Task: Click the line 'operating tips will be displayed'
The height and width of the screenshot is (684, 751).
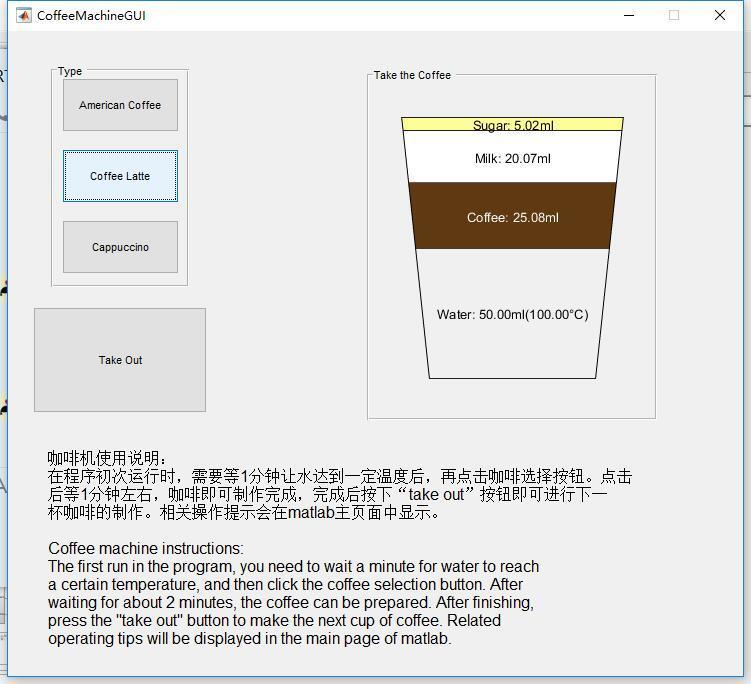Action: 250,638
